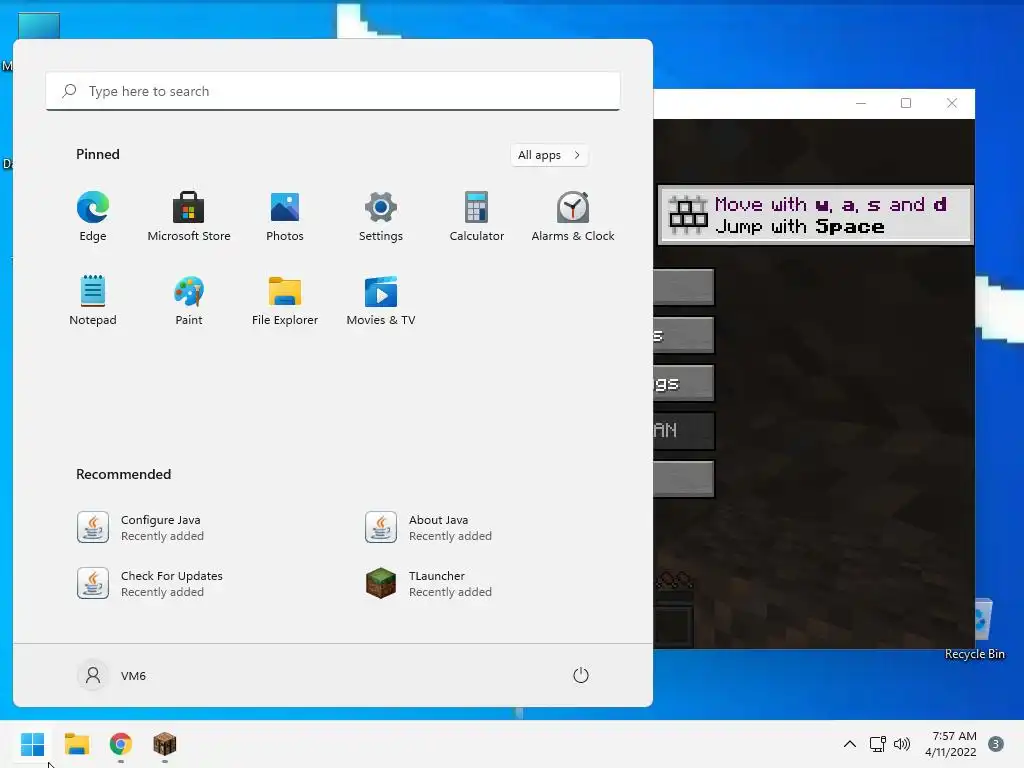The height and width of the screenshot is (768, 1024).
Task: Launch Movies & TV app
Action: pyautogui.click(x=381, y=300)
